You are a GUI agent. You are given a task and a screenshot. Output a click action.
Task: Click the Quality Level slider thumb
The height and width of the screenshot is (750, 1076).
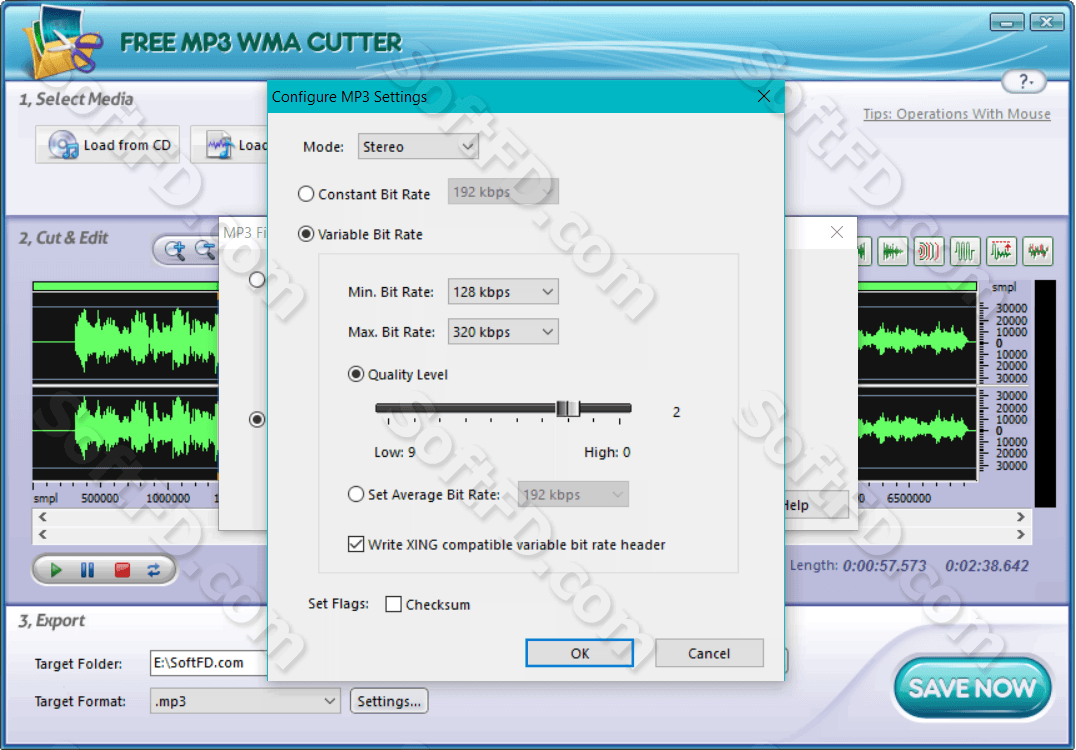568,409
